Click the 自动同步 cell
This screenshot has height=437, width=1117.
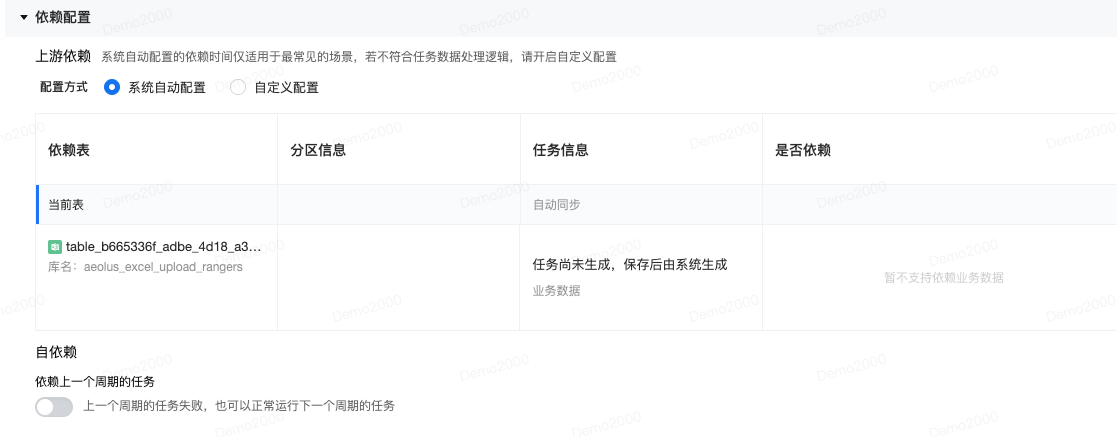[556, 205]
